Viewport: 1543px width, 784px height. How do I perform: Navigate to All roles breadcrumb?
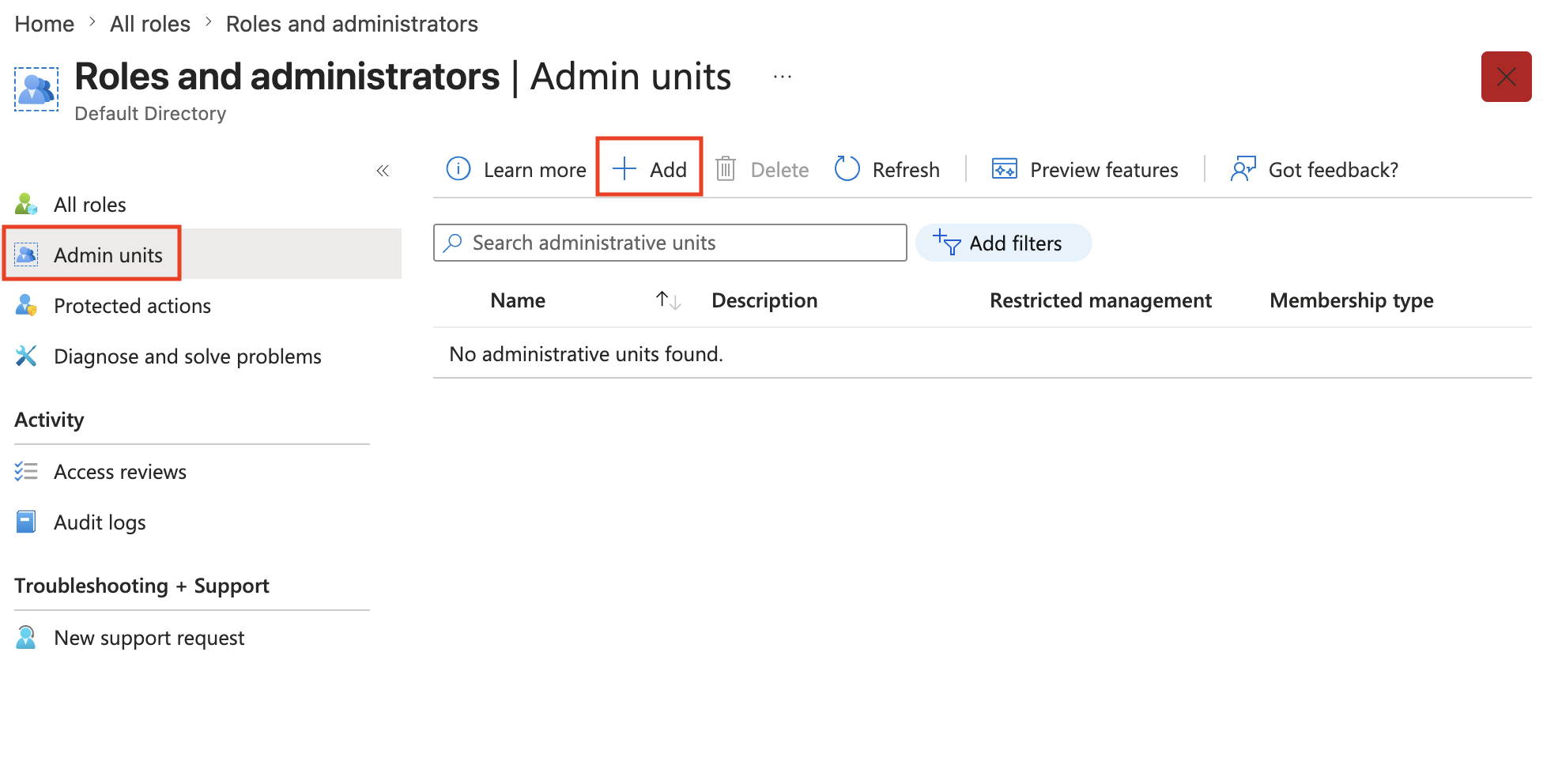150,24
